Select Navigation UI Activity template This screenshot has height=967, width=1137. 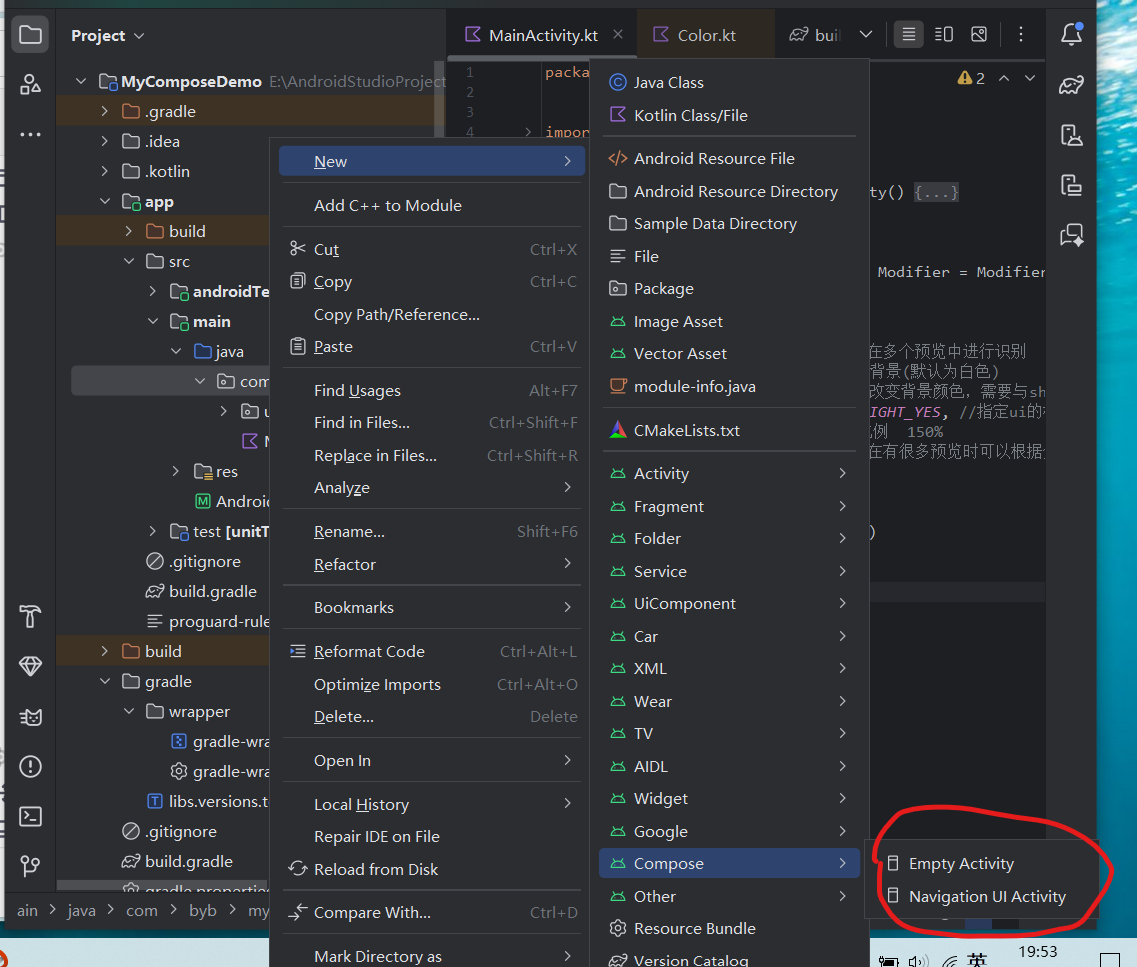[980, 897]
